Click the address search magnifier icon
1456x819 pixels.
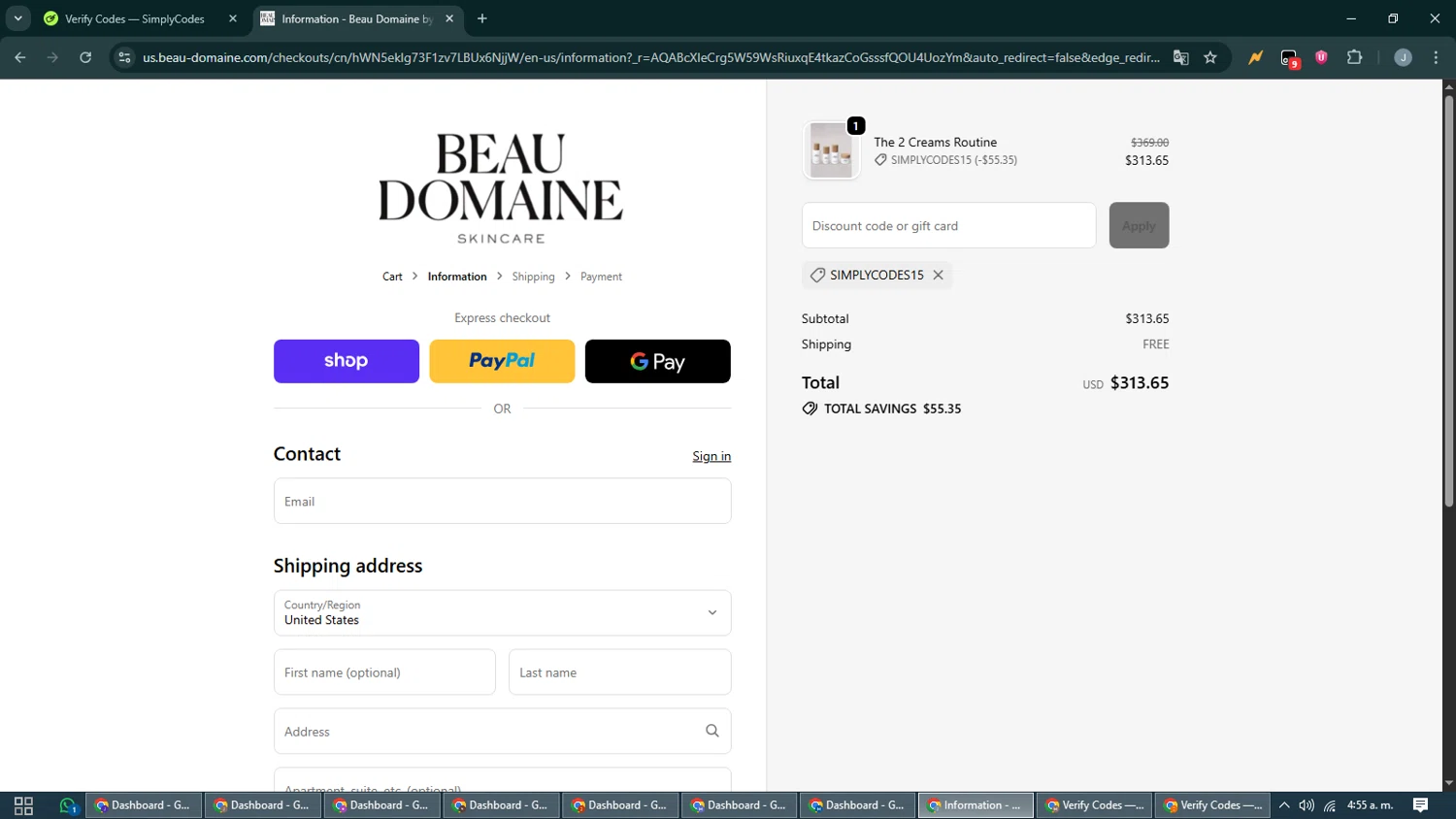pyautogui.click(x=712, y=732)
